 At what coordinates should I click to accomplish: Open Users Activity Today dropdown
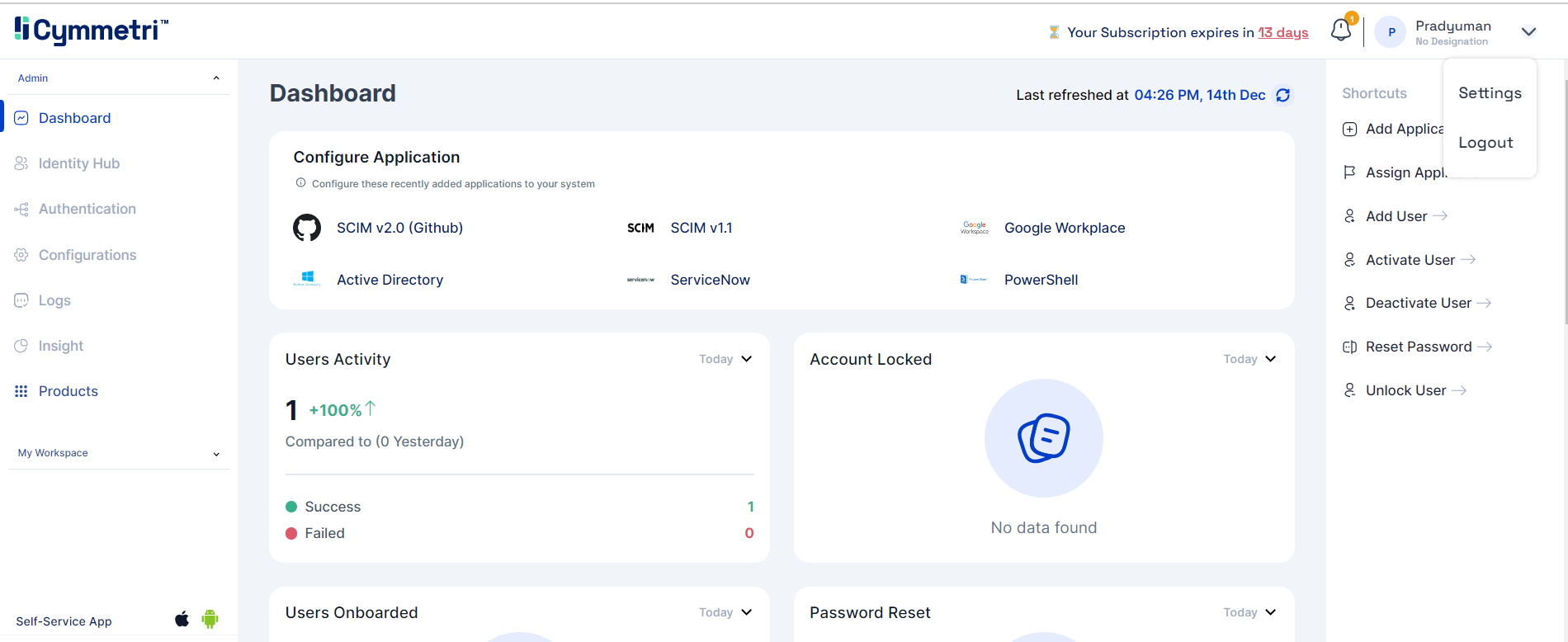tap(725, 359)
